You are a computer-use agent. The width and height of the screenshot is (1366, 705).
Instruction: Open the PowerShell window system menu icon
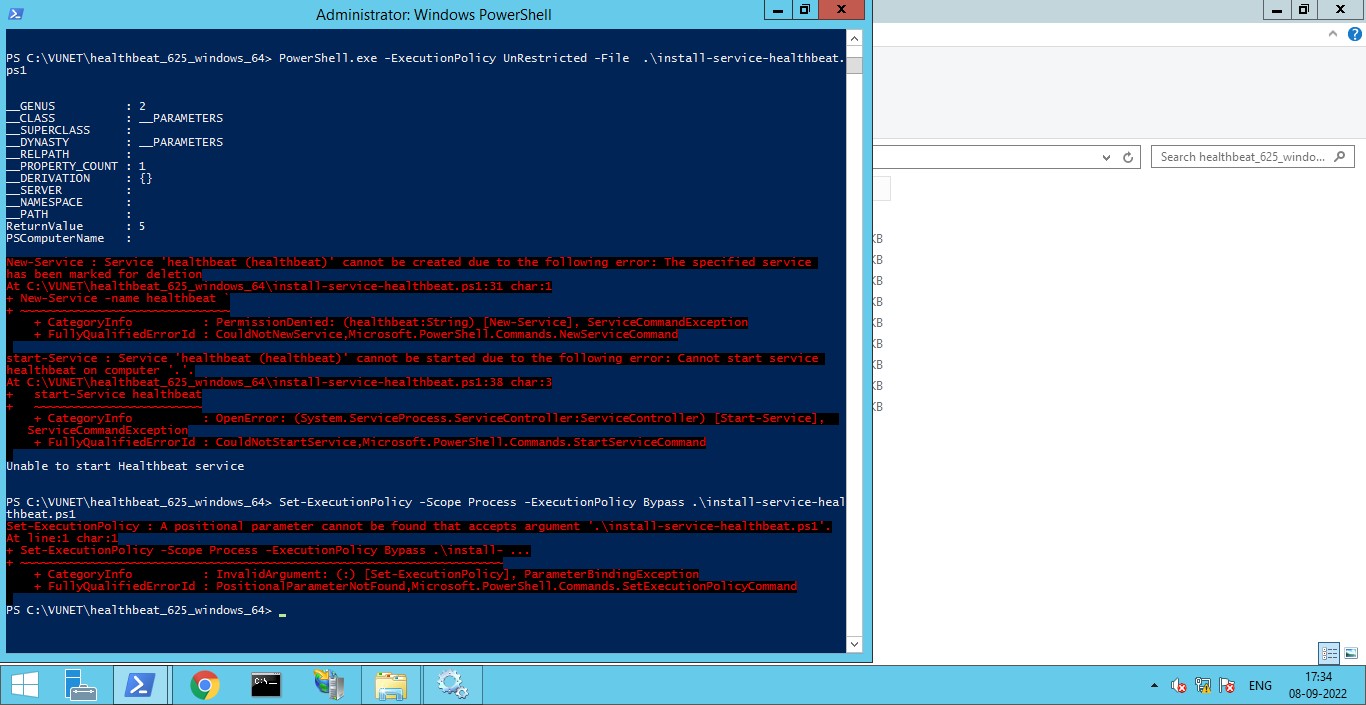click(x=15, y=14)
